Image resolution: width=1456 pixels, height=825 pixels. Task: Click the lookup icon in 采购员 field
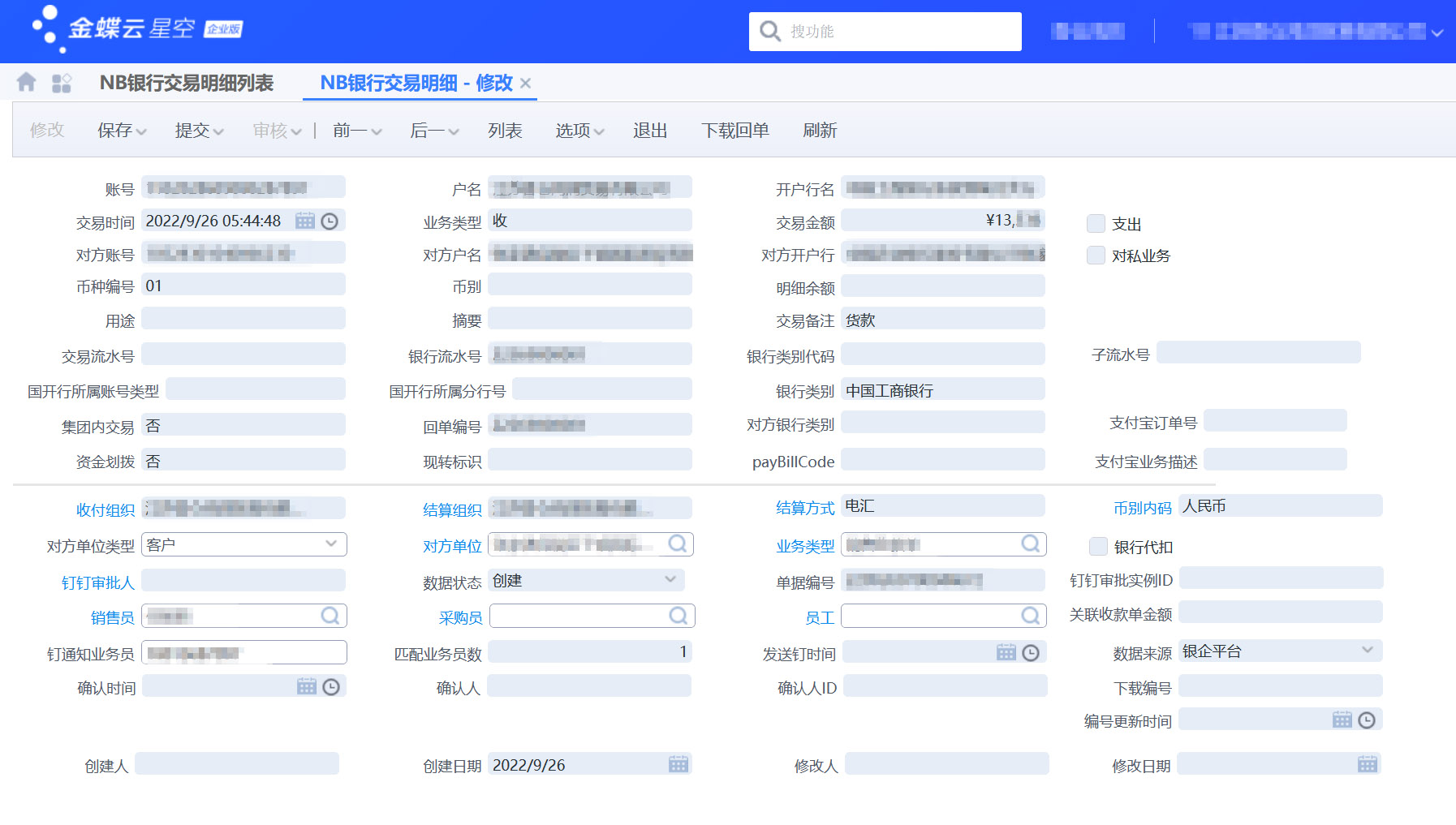[678, 616]
